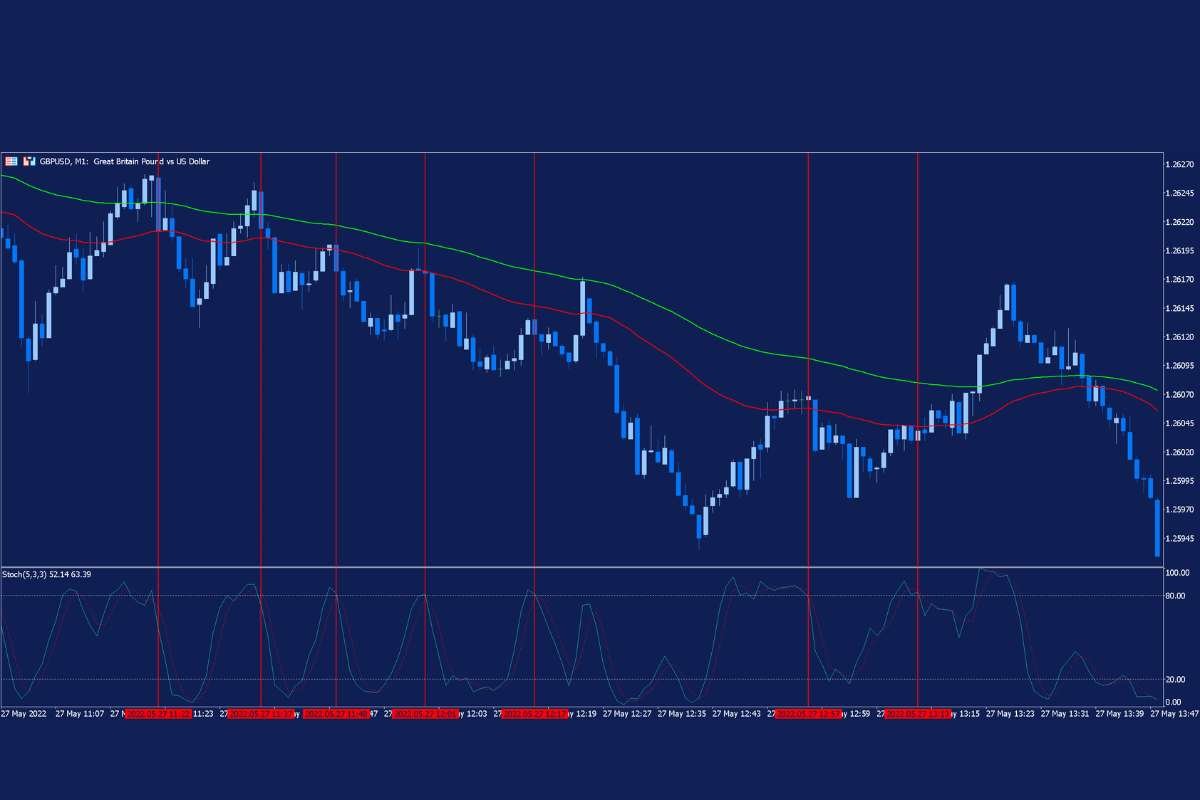Click the 20.00 stochastic level label
The image size is (1200, 800).
coord(1176,680)
